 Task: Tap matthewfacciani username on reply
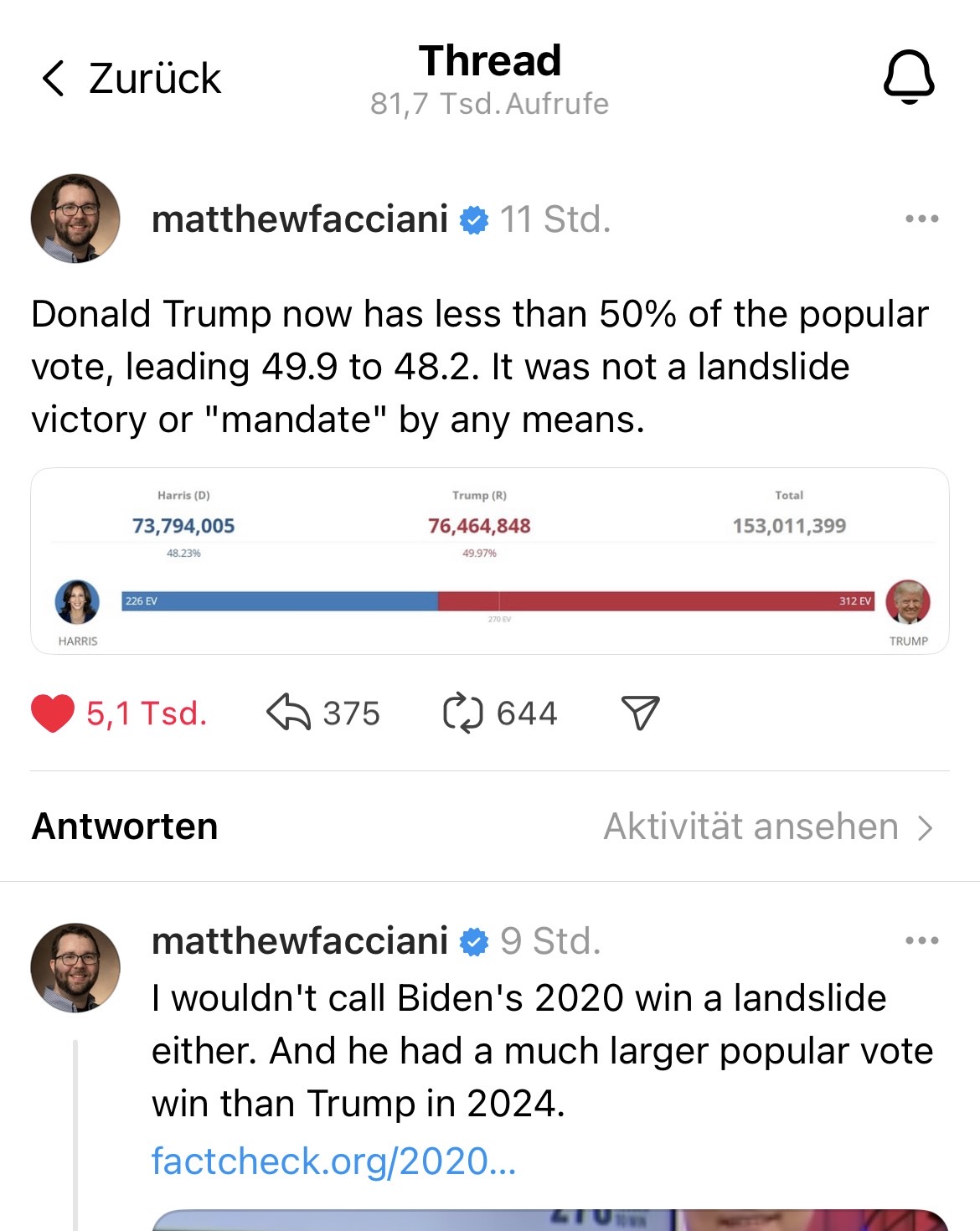pos(299,941)
